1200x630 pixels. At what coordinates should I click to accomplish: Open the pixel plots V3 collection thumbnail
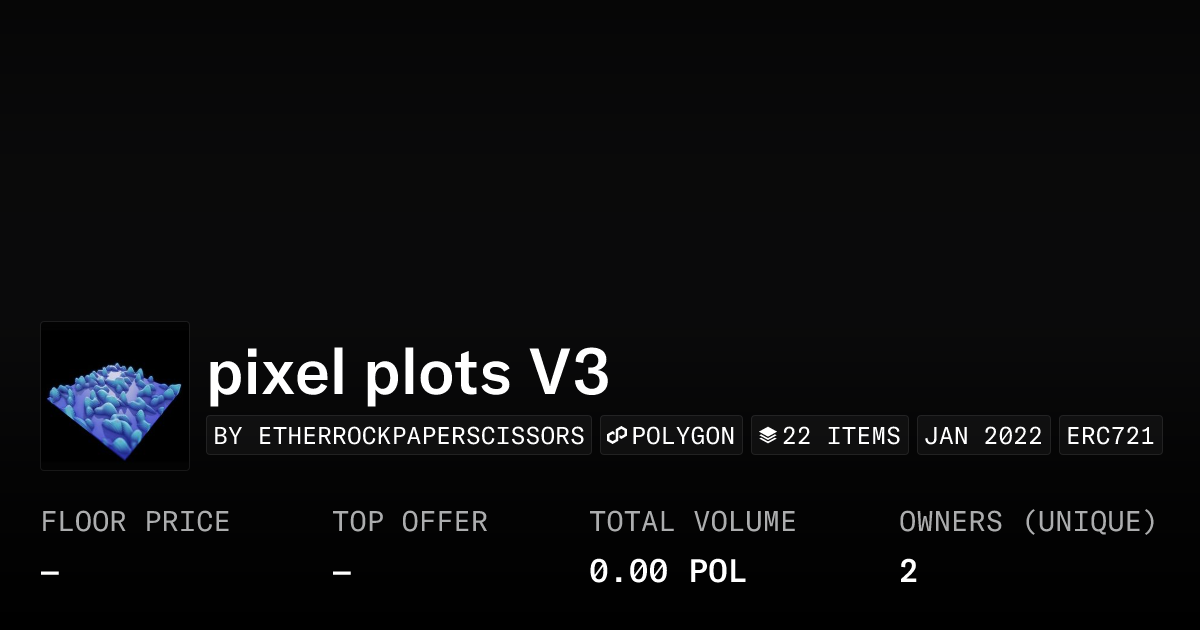click(x=115, y=396)
